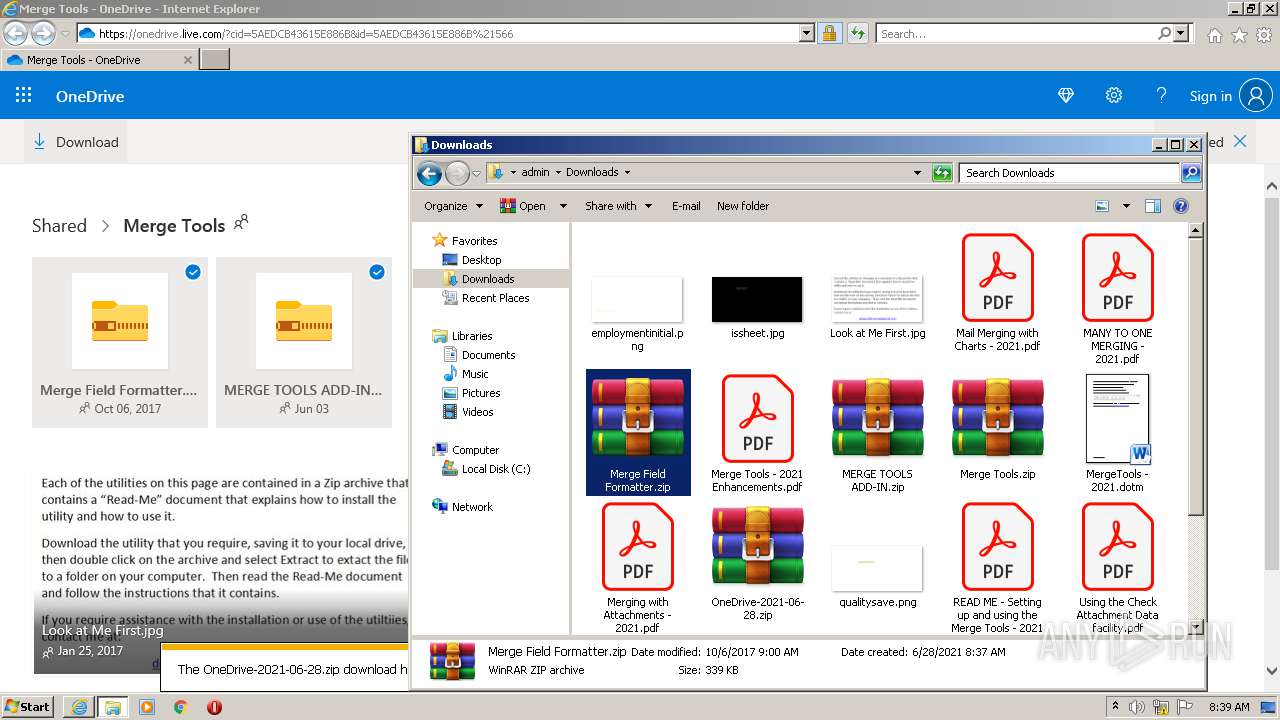Click IE Search box
Screen dimensions: 1280x720
pyautogui.click(x=1016, y=34)
